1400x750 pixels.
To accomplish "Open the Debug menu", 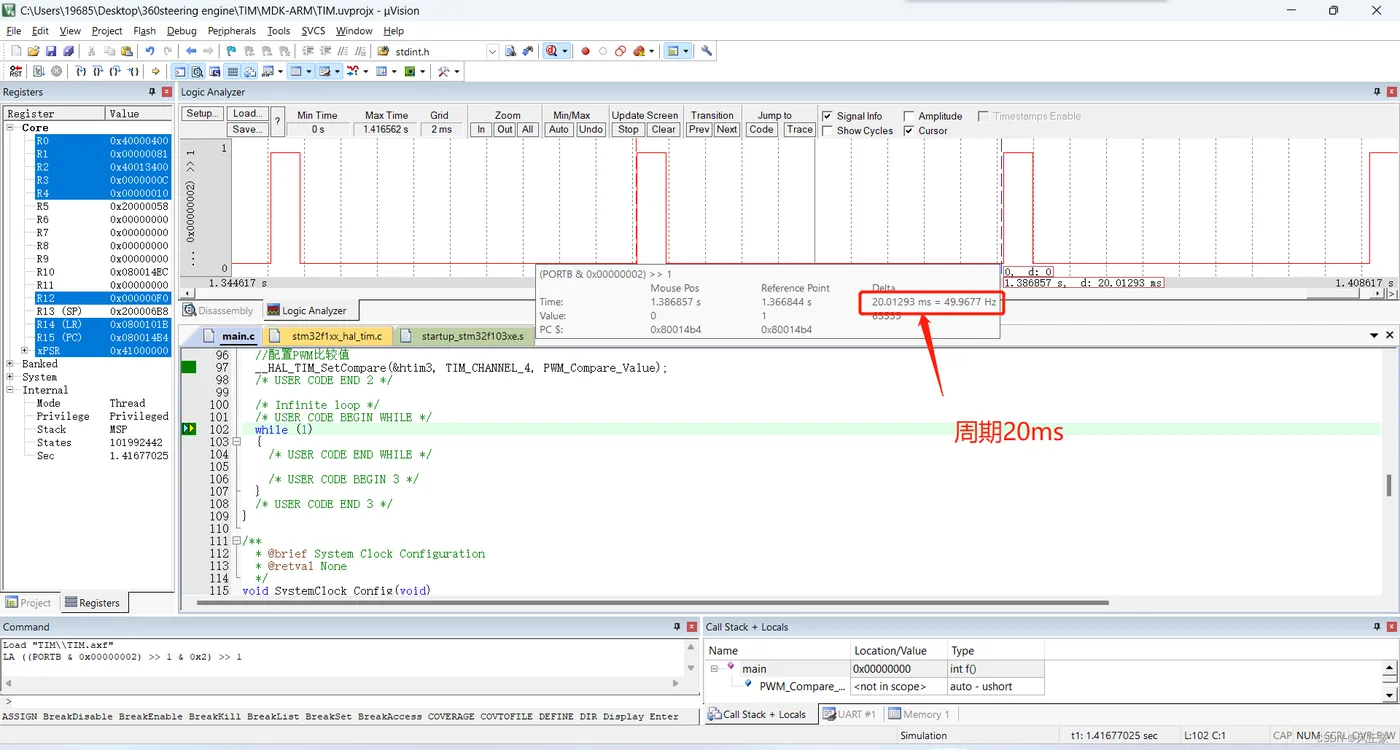I will tap(182, 31).
